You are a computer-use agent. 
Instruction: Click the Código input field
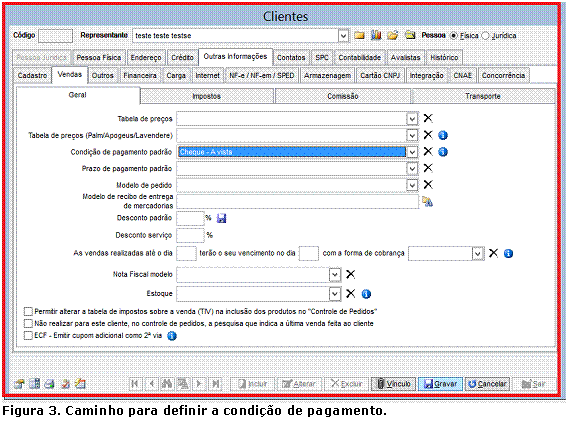pyautogui.click(x=55, y=36)
